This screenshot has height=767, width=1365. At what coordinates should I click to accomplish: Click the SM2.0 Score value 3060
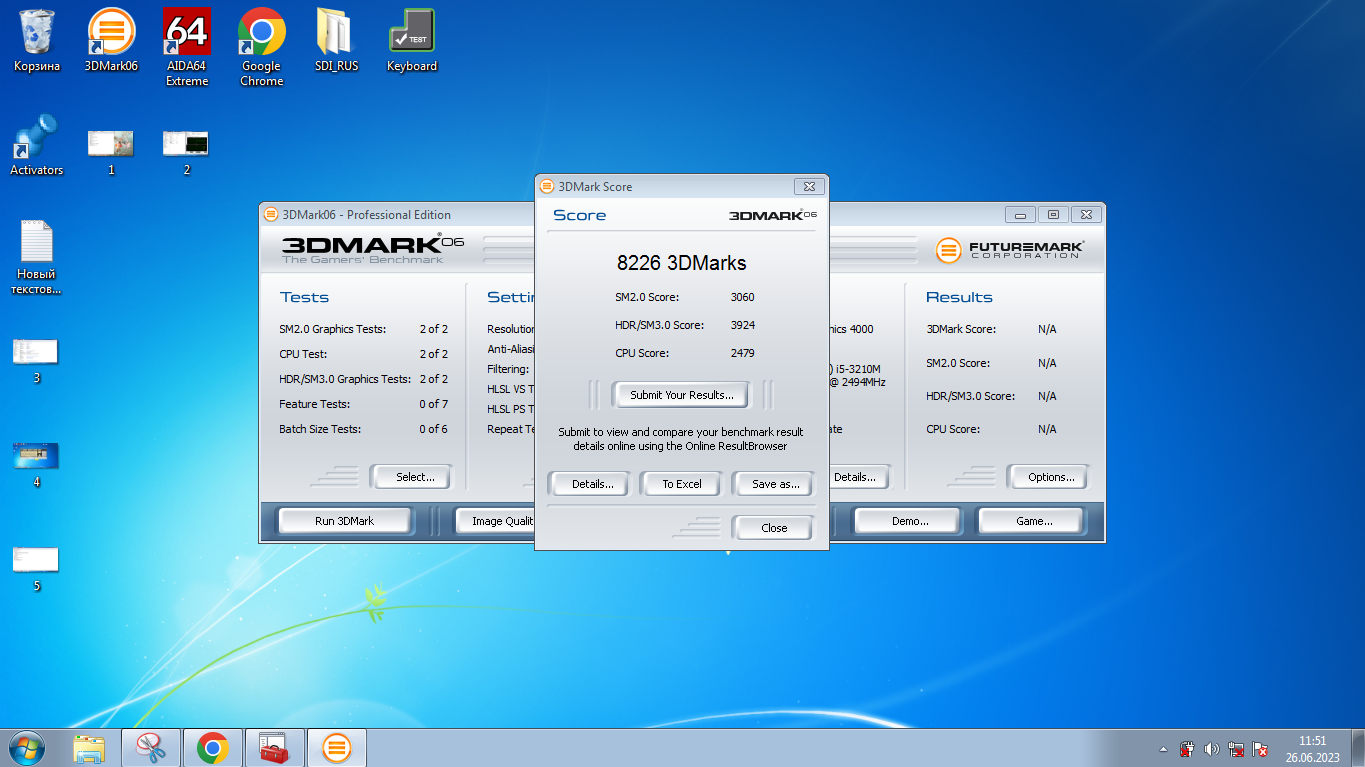click(x=743, y=297)
